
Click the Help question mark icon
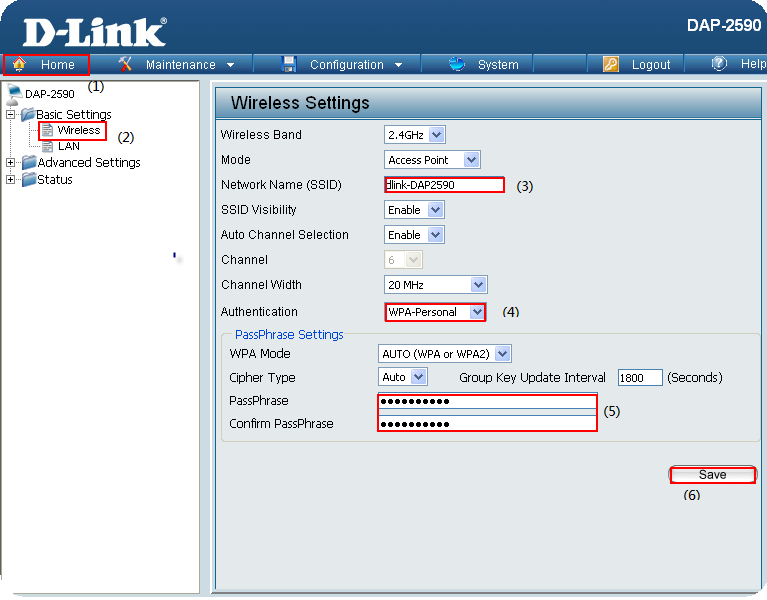(719, 64)
